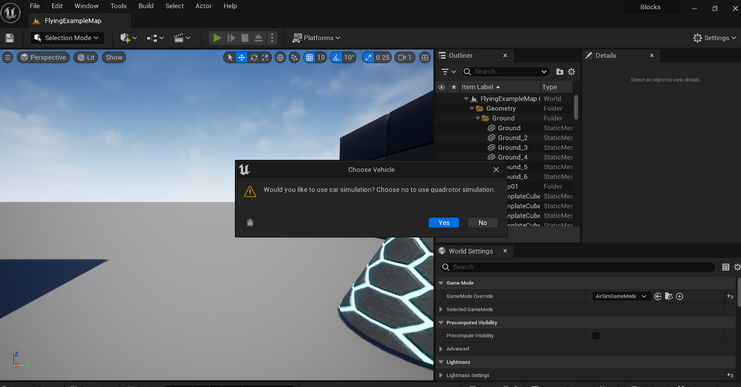
Task: Expand the Selected GameMode section
Action: click(x=441, y=309)
